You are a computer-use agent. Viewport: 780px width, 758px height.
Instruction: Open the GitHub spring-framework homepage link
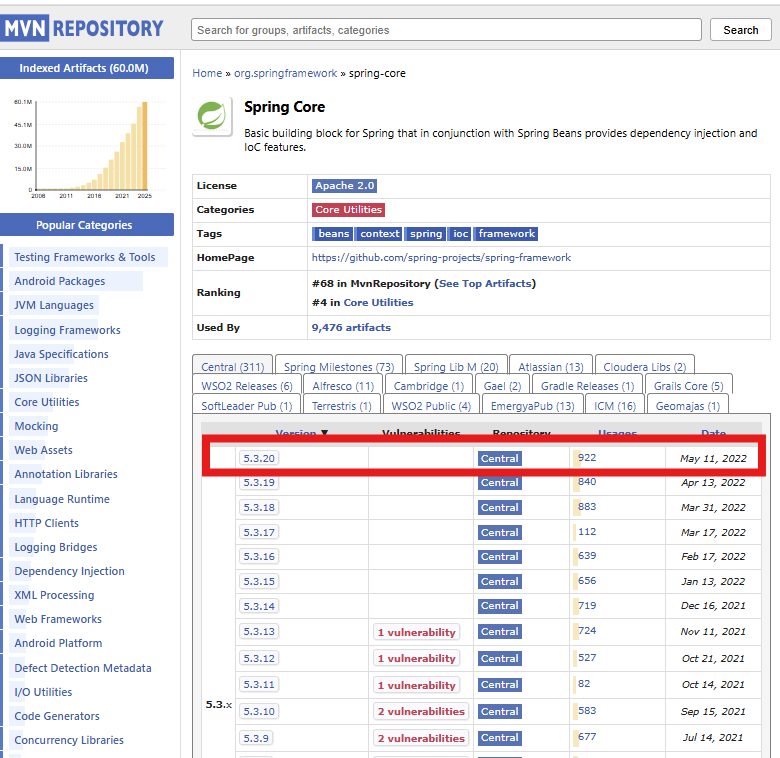[x=441, y=258]
